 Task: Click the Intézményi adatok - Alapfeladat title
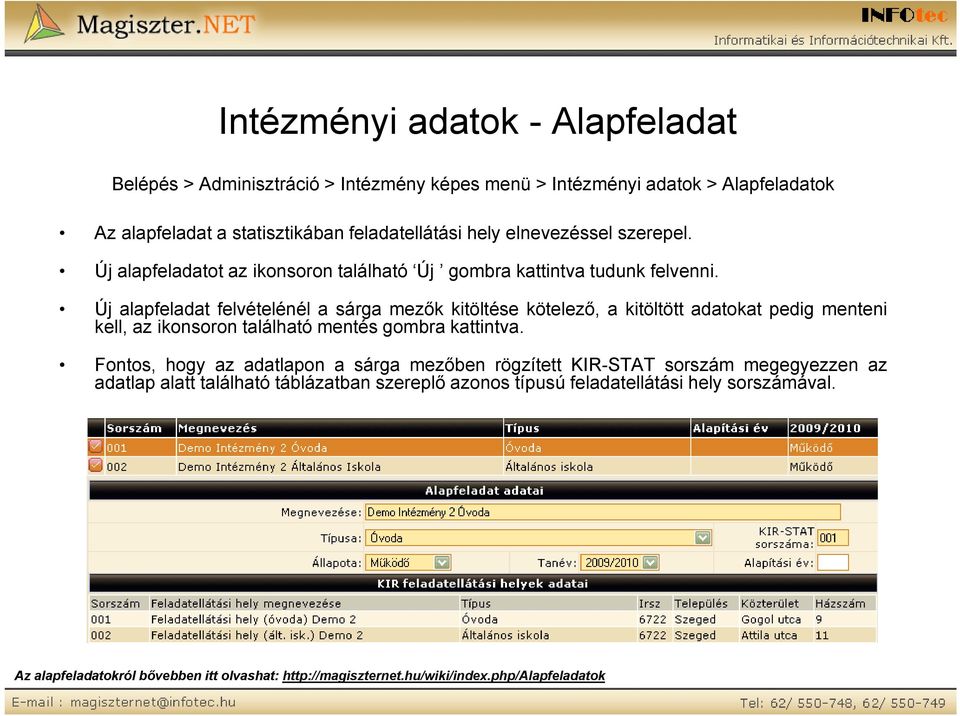[x=478, y=121]
